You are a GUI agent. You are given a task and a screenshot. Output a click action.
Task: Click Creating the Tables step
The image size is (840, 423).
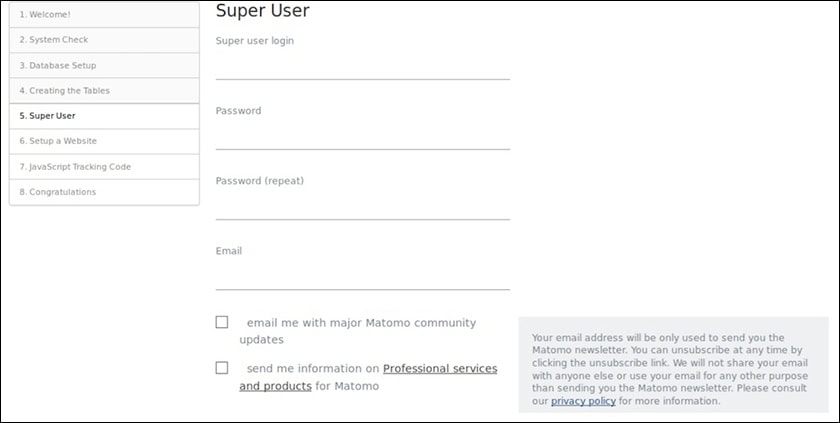point(104,91)
